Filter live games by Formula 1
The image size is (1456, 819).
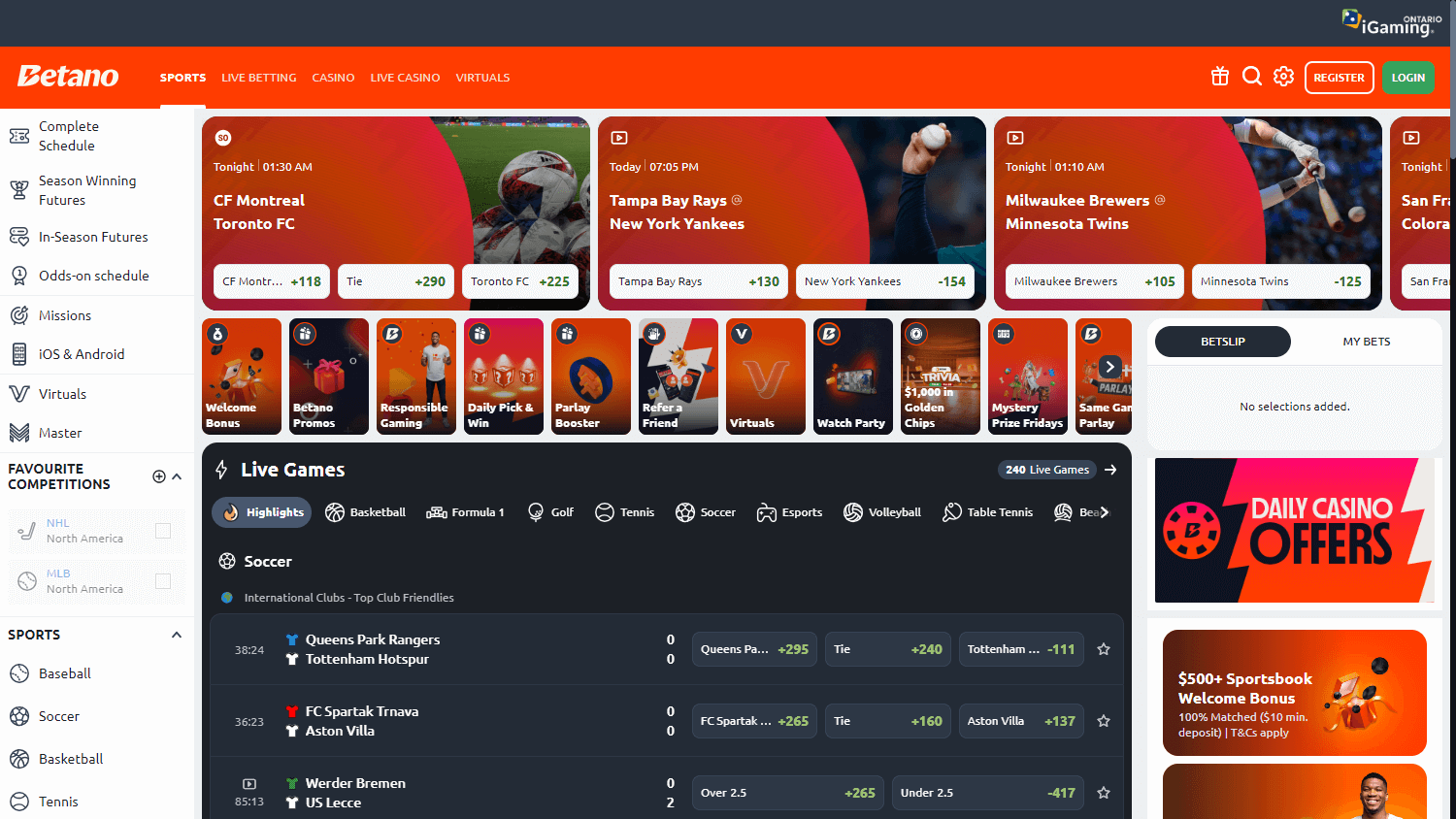click(466, 512)
